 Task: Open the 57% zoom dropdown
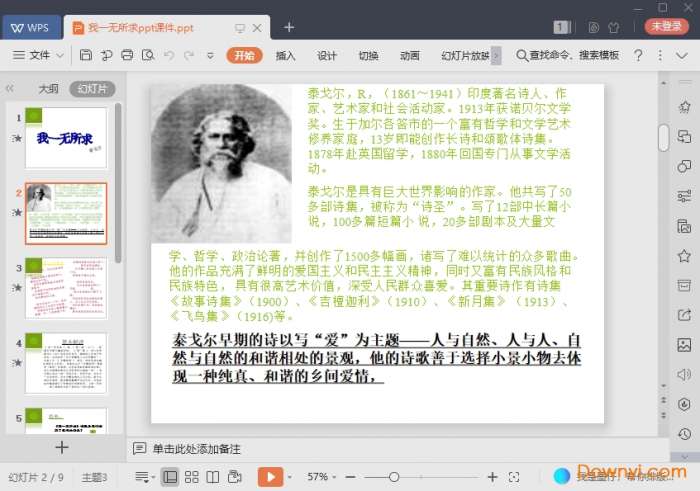click(321, 477)
